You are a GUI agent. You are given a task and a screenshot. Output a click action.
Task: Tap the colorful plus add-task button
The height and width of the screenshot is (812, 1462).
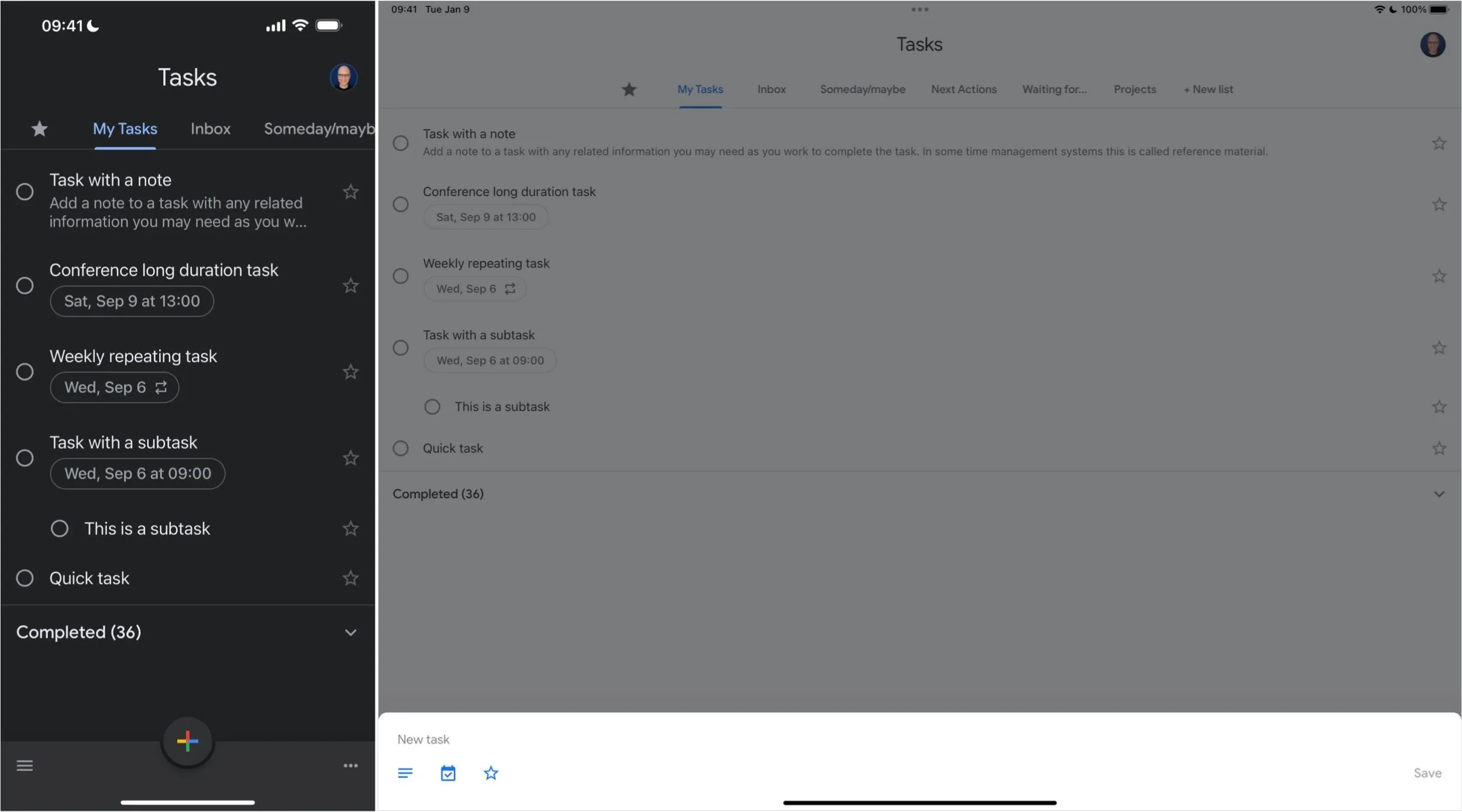pyautogui.click(x=187, y=741)
